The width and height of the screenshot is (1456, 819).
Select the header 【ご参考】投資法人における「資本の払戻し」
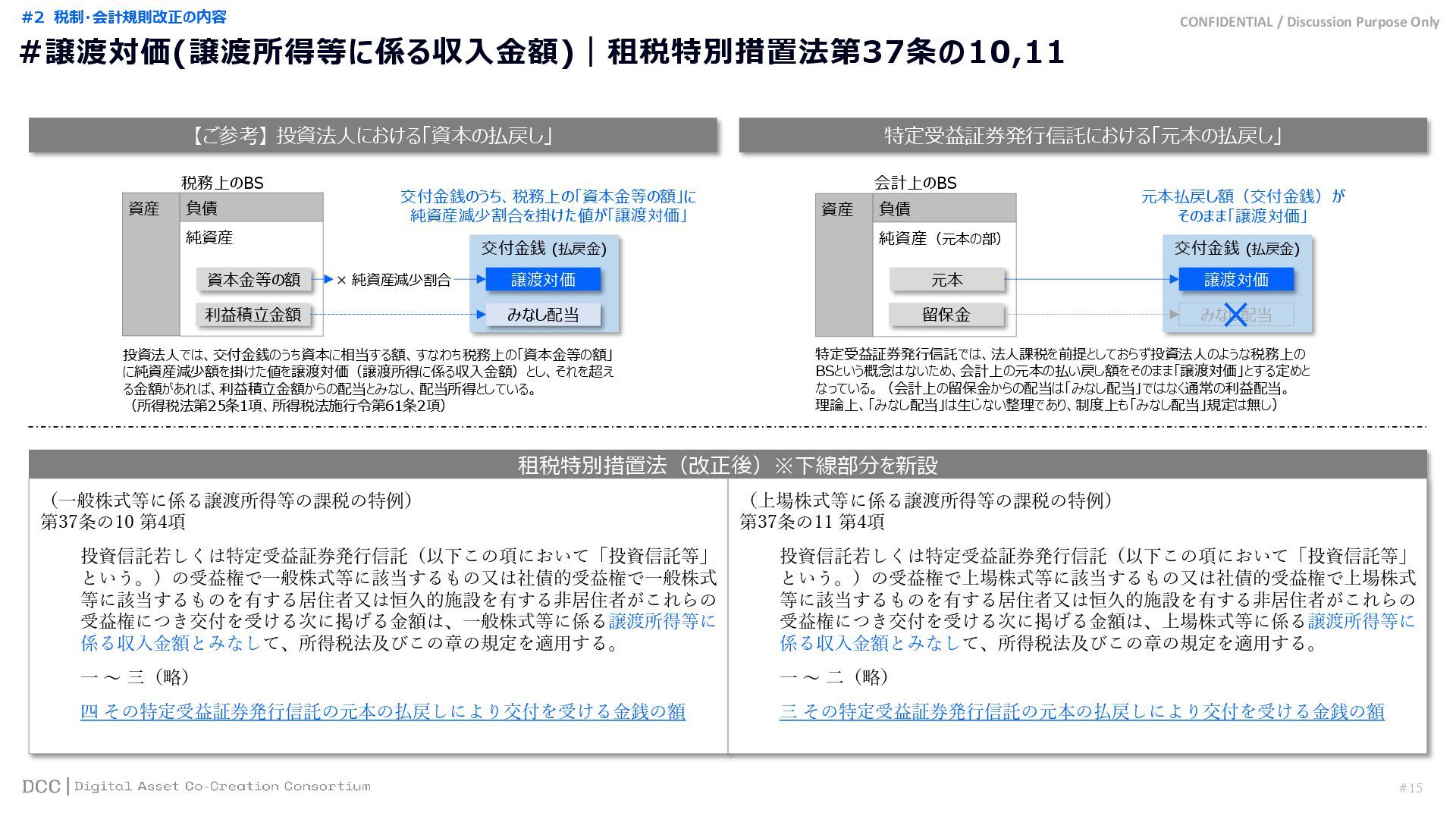372,135
